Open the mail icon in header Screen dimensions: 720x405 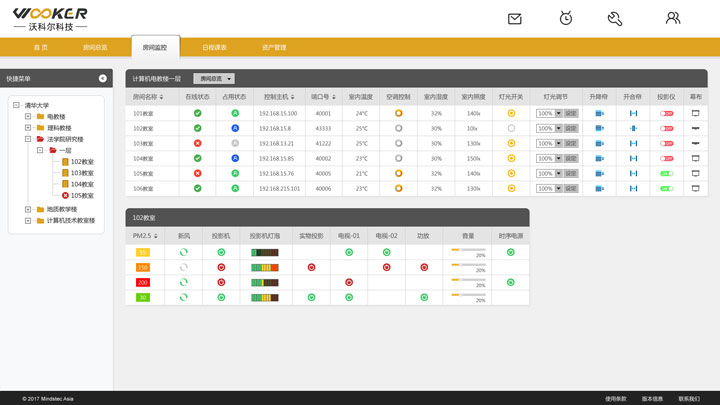[x=515, y=18]
